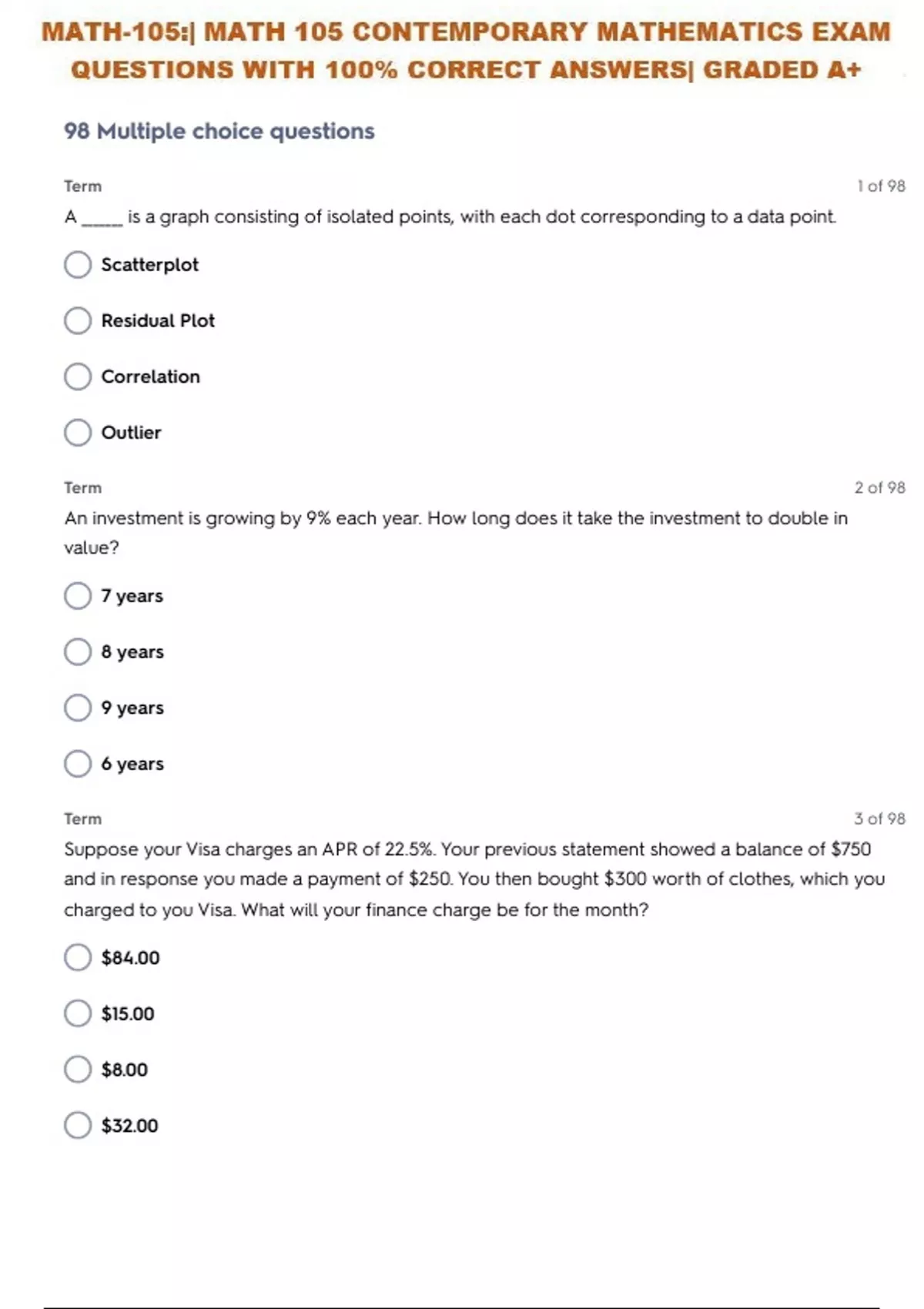
Task: Click the document title heading
Action: (466, 51)
